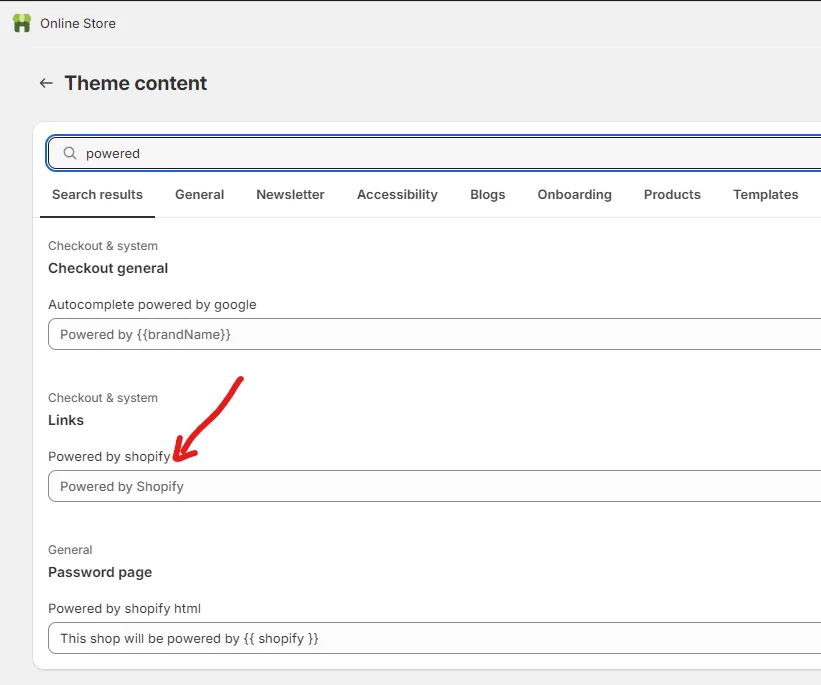Click 'Checkout & system' above Links
Viewport: 821px width, 685px height.
coord(103,397)
